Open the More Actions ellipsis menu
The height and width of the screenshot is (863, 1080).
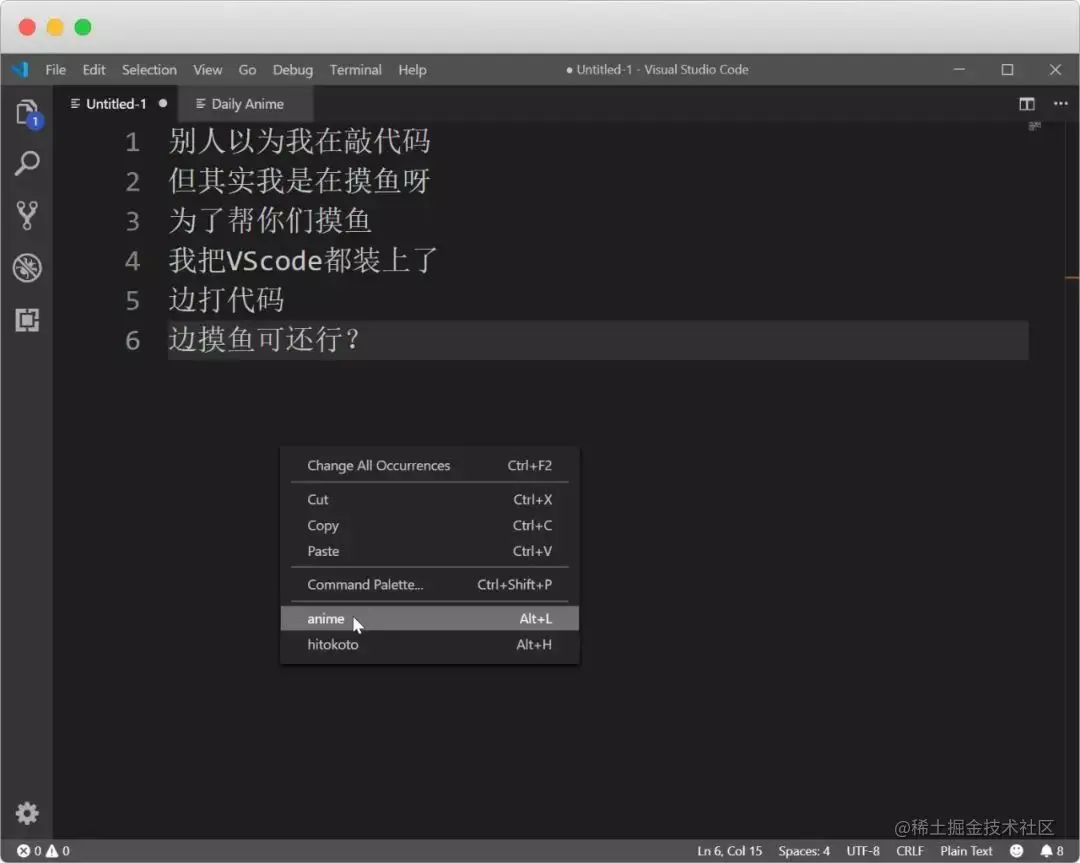point(1061,103)
